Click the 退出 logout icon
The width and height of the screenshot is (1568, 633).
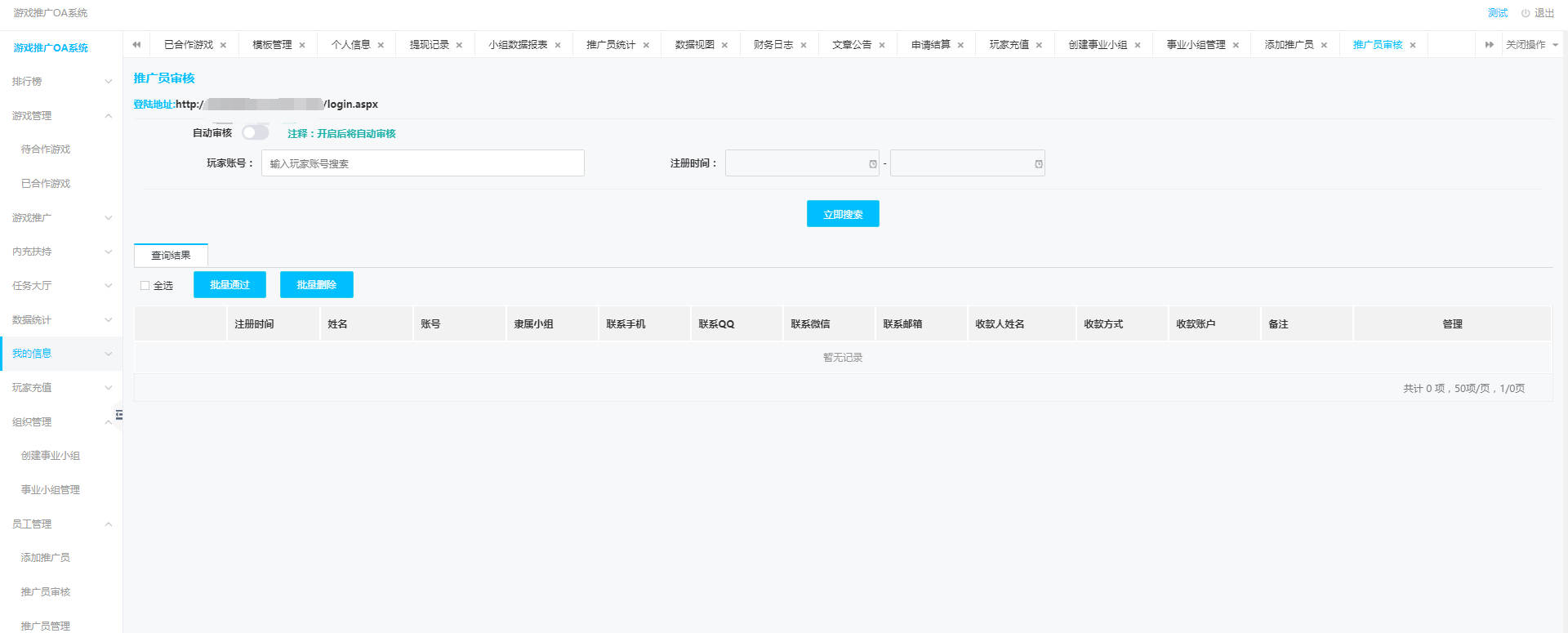(x=1525, y=13)
